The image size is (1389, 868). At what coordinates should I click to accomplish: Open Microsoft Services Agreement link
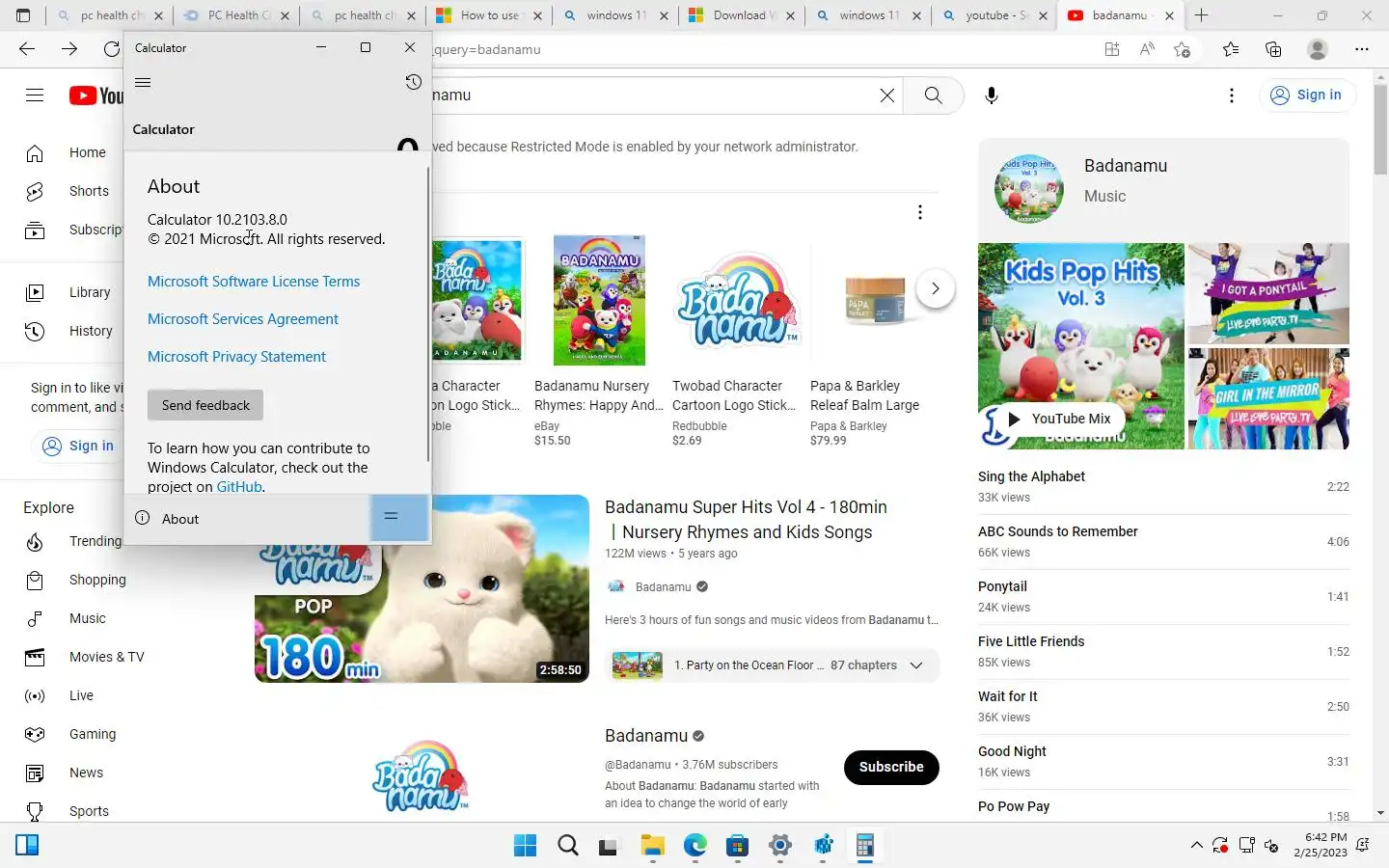243,319
